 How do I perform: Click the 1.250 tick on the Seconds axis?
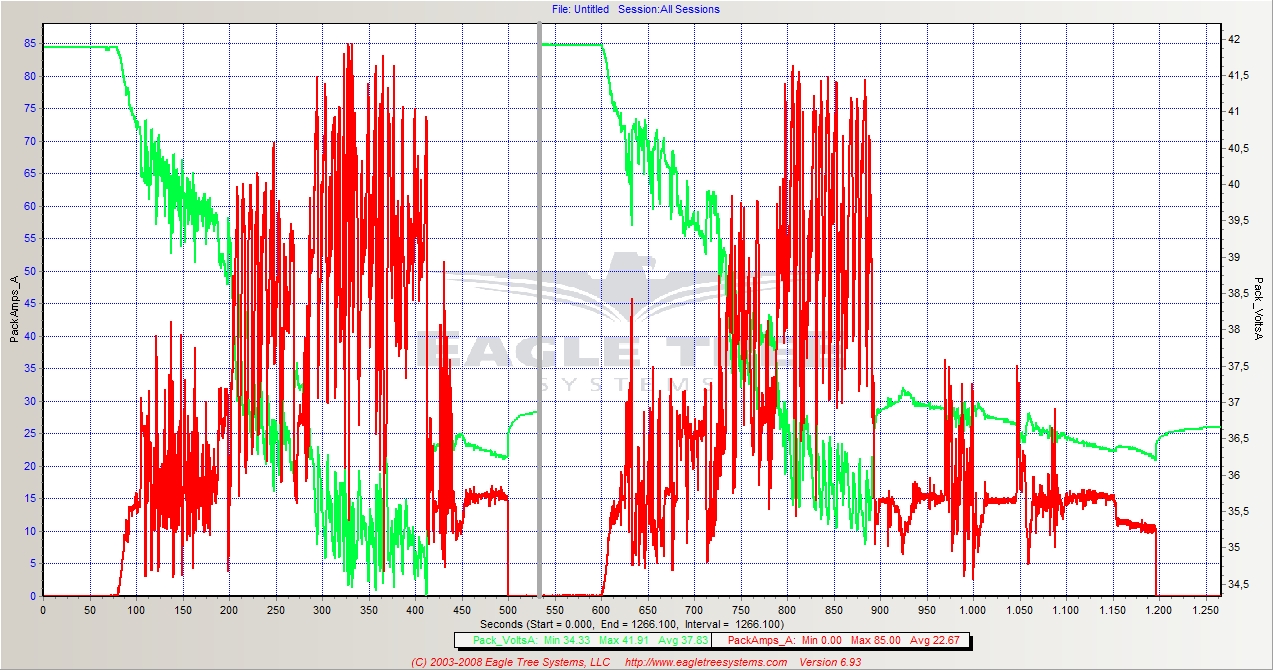click(1205, 609)
